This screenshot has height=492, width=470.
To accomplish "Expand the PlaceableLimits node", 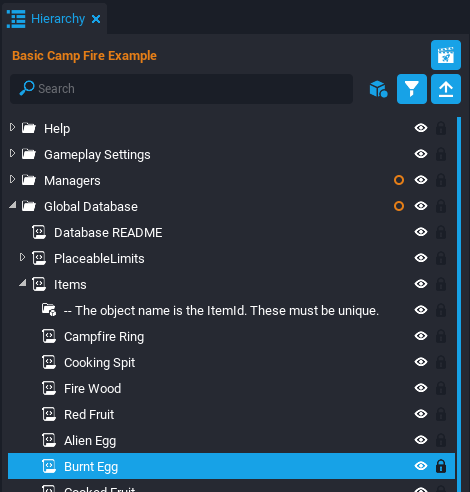I will [22, 257].
